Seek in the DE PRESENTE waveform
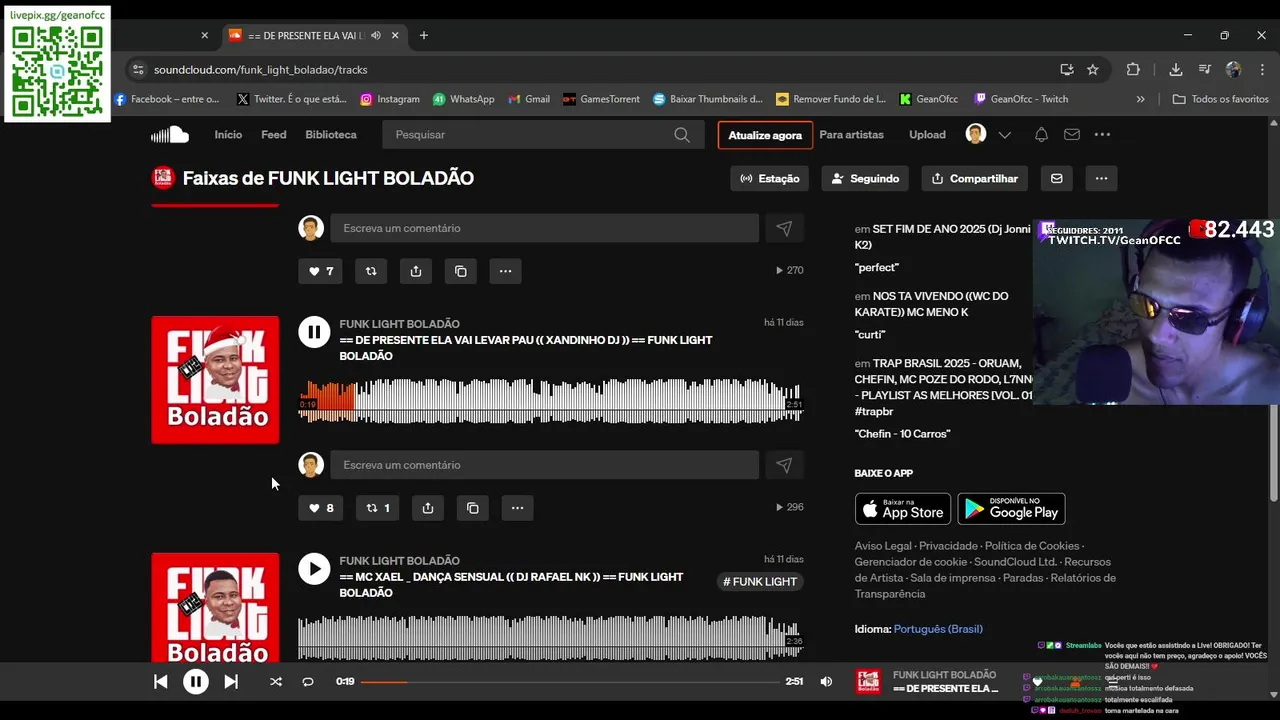Screen dimensions: 1280x720 (x=550, y=400)
